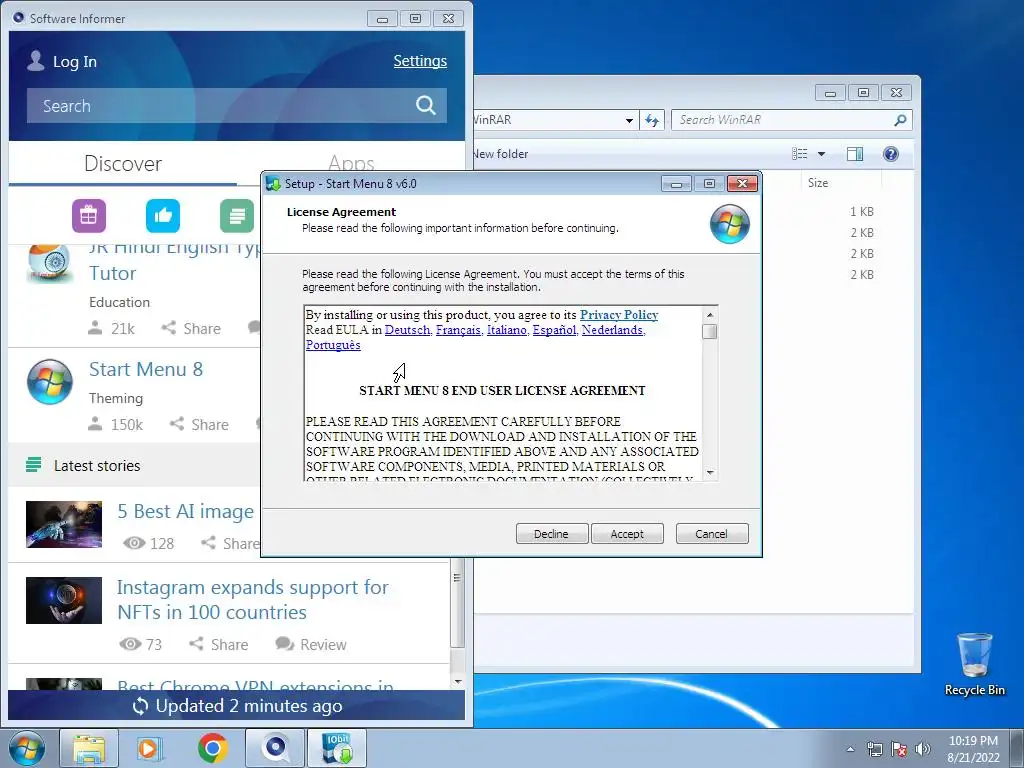Image resolution: width=1024 pixels, height=768 pixels.
Task: Launch Windows Media Player from the taskbar
Action: click(150, 748)
